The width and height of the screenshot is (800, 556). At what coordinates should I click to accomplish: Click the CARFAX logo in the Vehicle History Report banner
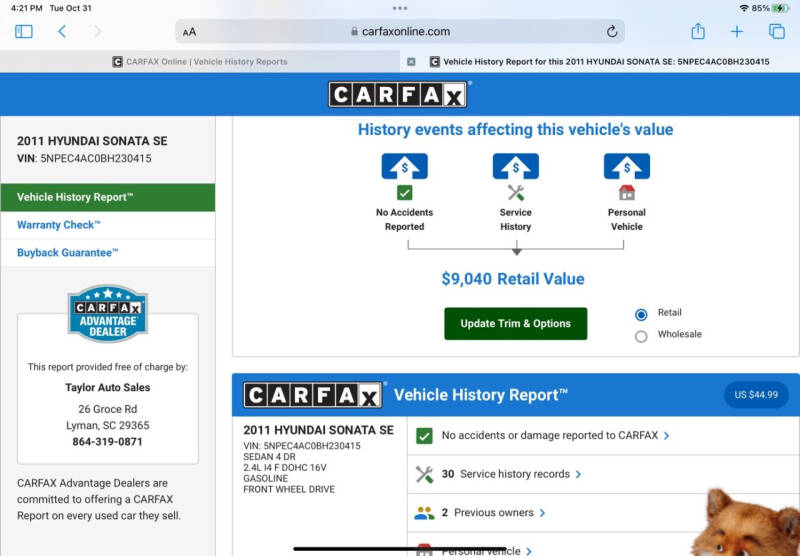coord(313,395)
